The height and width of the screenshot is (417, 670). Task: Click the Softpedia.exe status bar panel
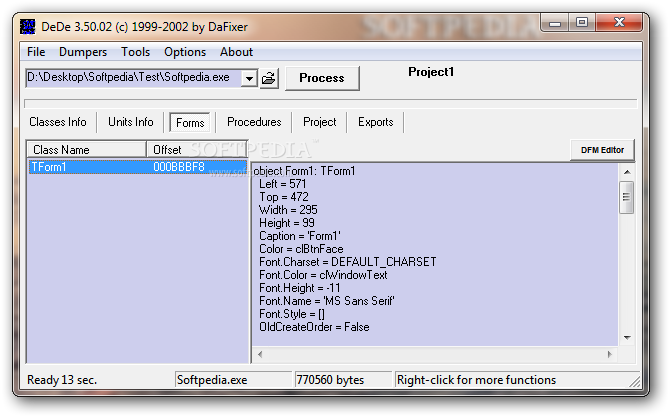click(233, 380)
